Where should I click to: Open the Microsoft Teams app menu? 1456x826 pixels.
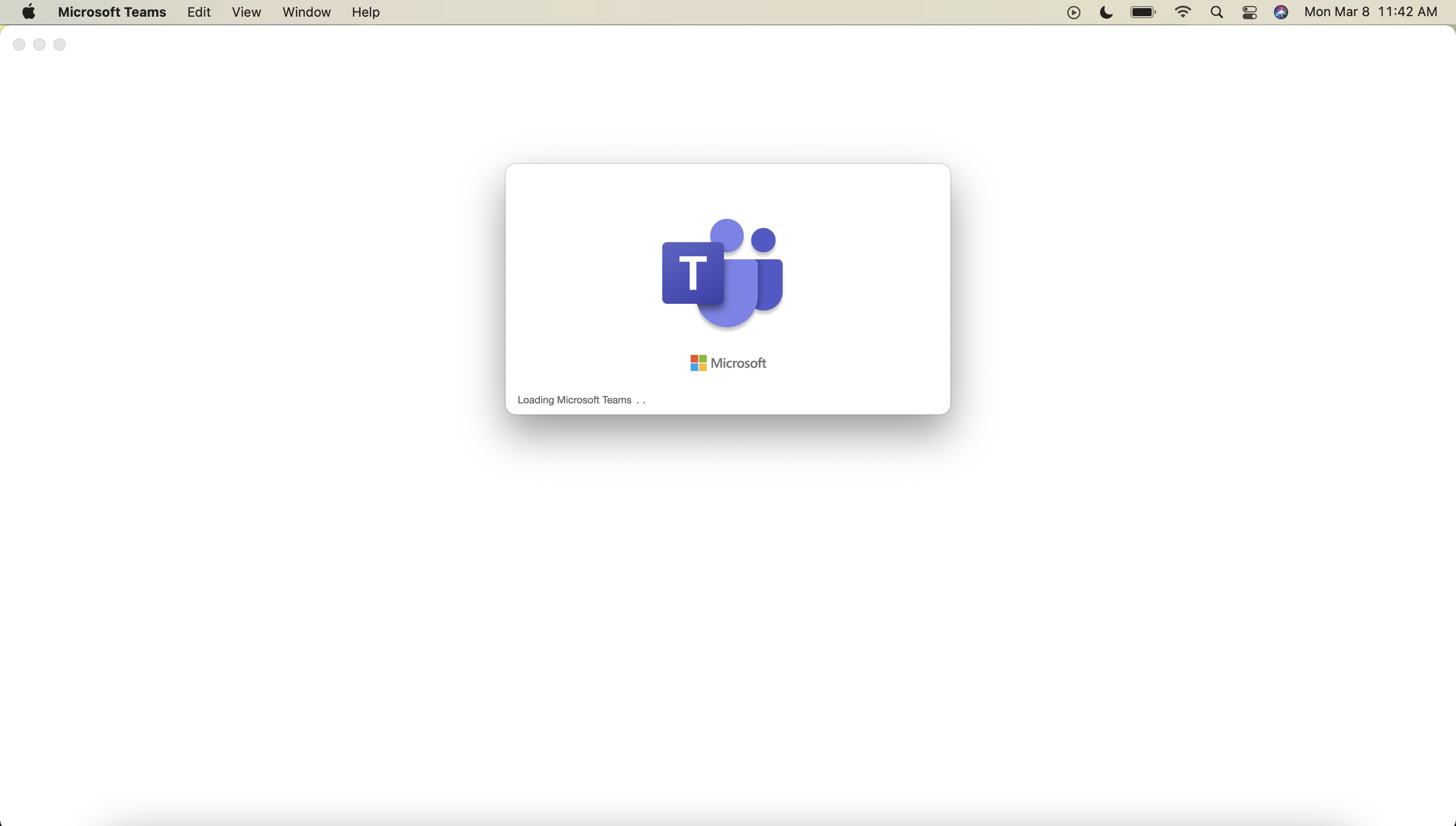pos(112,12)
